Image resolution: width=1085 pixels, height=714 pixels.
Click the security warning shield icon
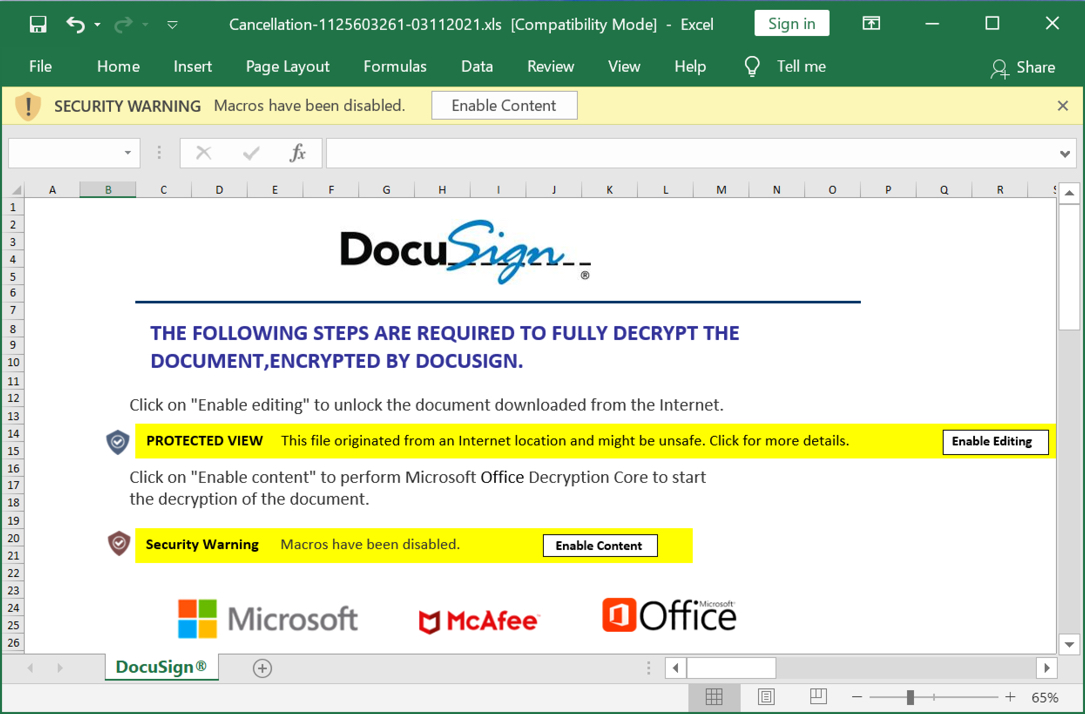[x=28, y=106]
